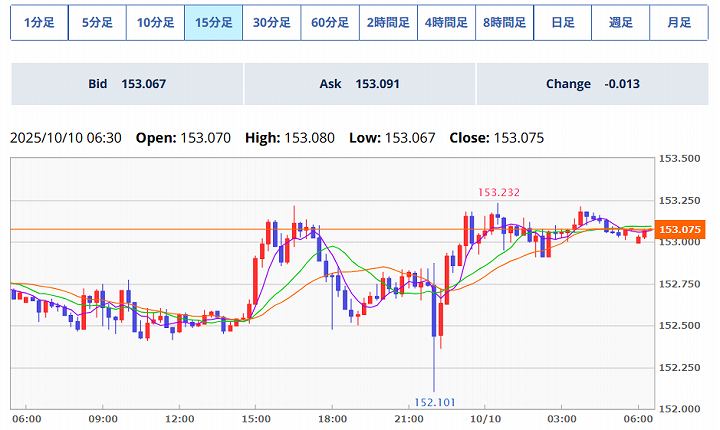Click the 153.232 high price label

pos(499,192)
